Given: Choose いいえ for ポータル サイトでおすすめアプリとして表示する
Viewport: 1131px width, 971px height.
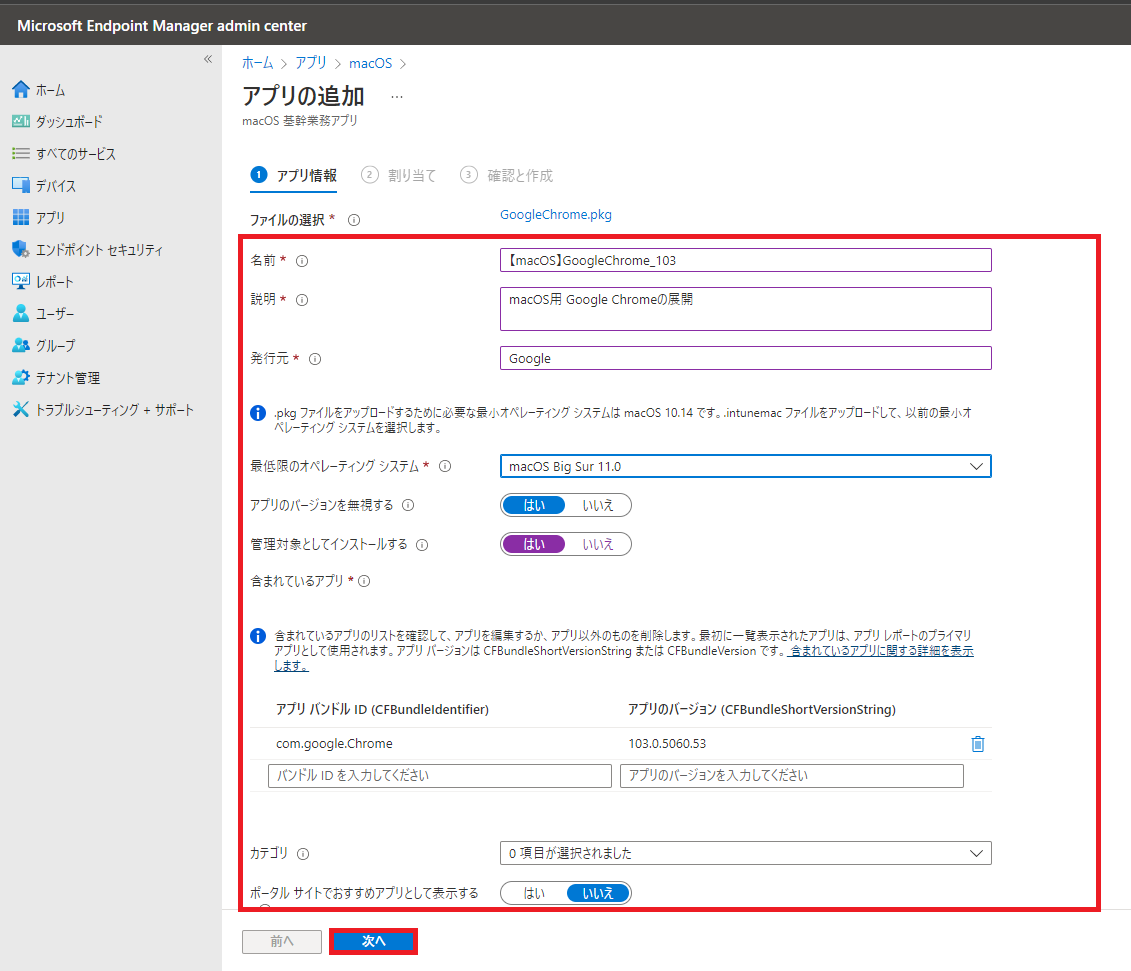Looking at the screenshot, I should (597, 893).
